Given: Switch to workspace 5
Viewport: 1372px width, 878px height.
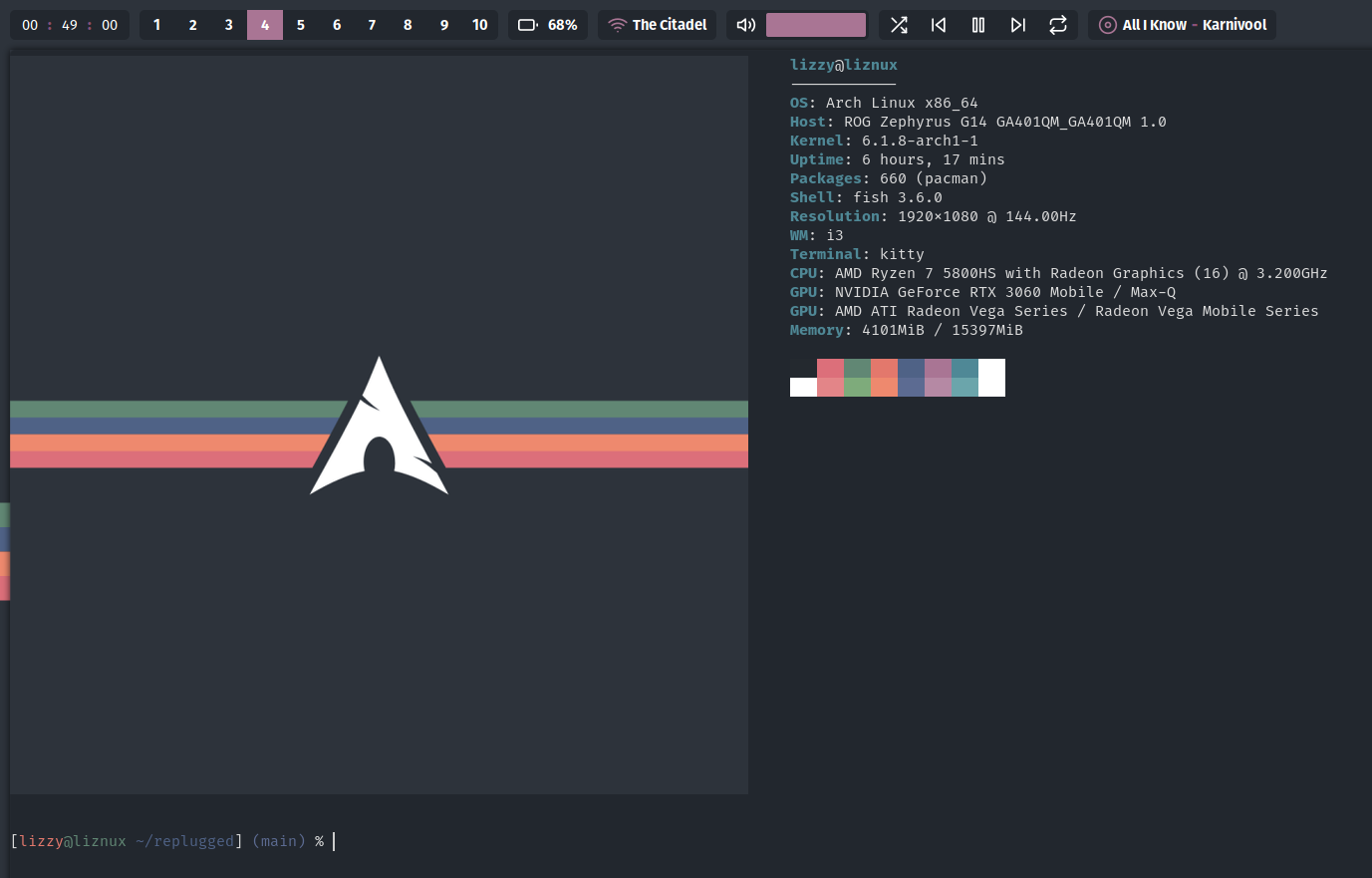Looking at the screenshot, I should [301, 25].
